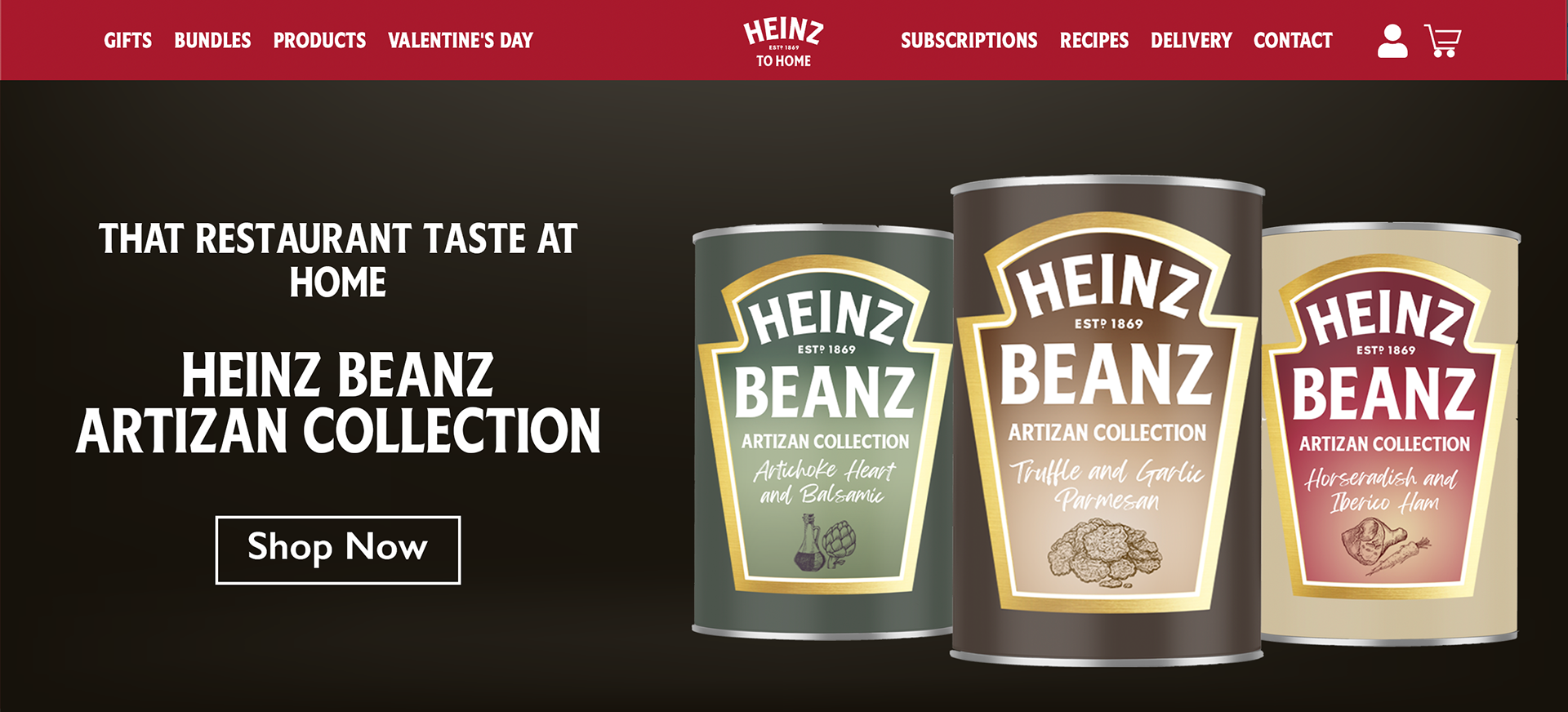Open the Subscriptions page

pyautogui.click(x=969, y=40)
